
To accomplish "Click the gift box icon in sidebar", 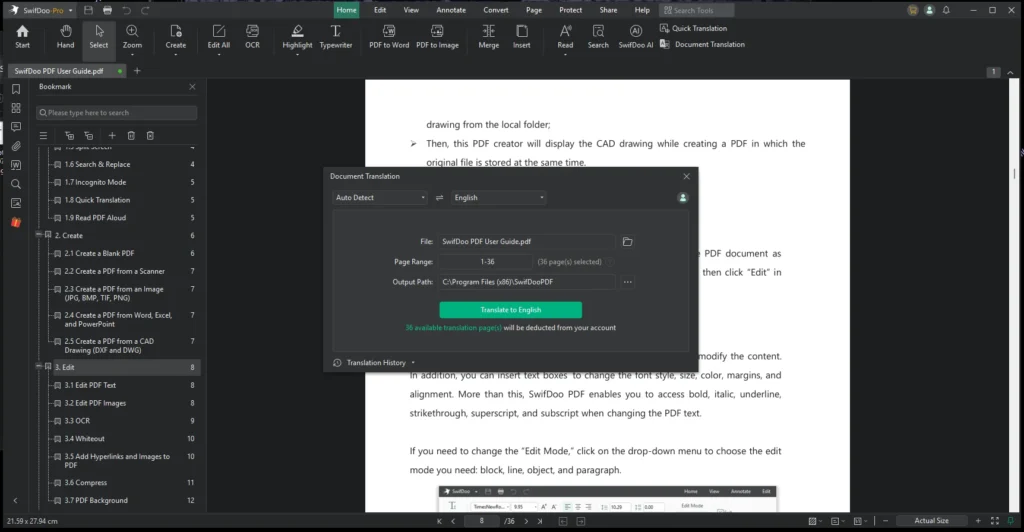I will click(x=16, y=223).
